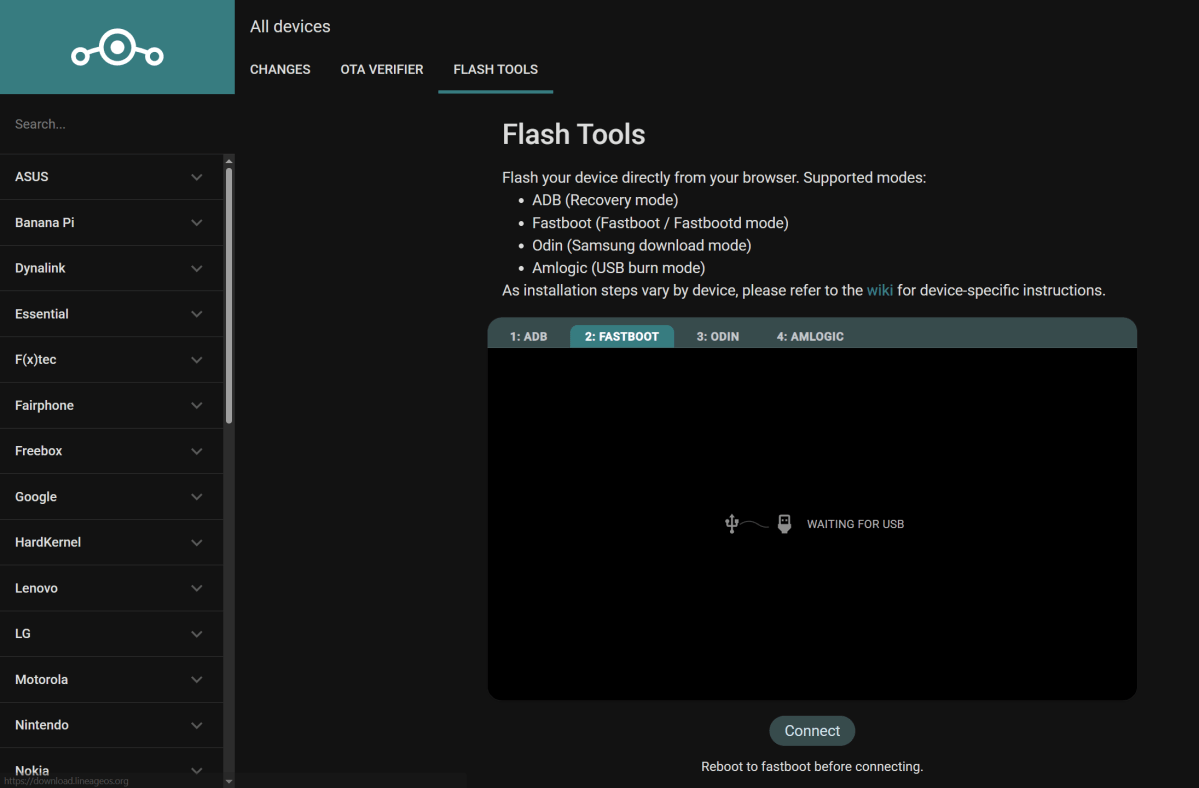Open the CHANGES tab
The image size is (1199, 788).
pos(280,70)
